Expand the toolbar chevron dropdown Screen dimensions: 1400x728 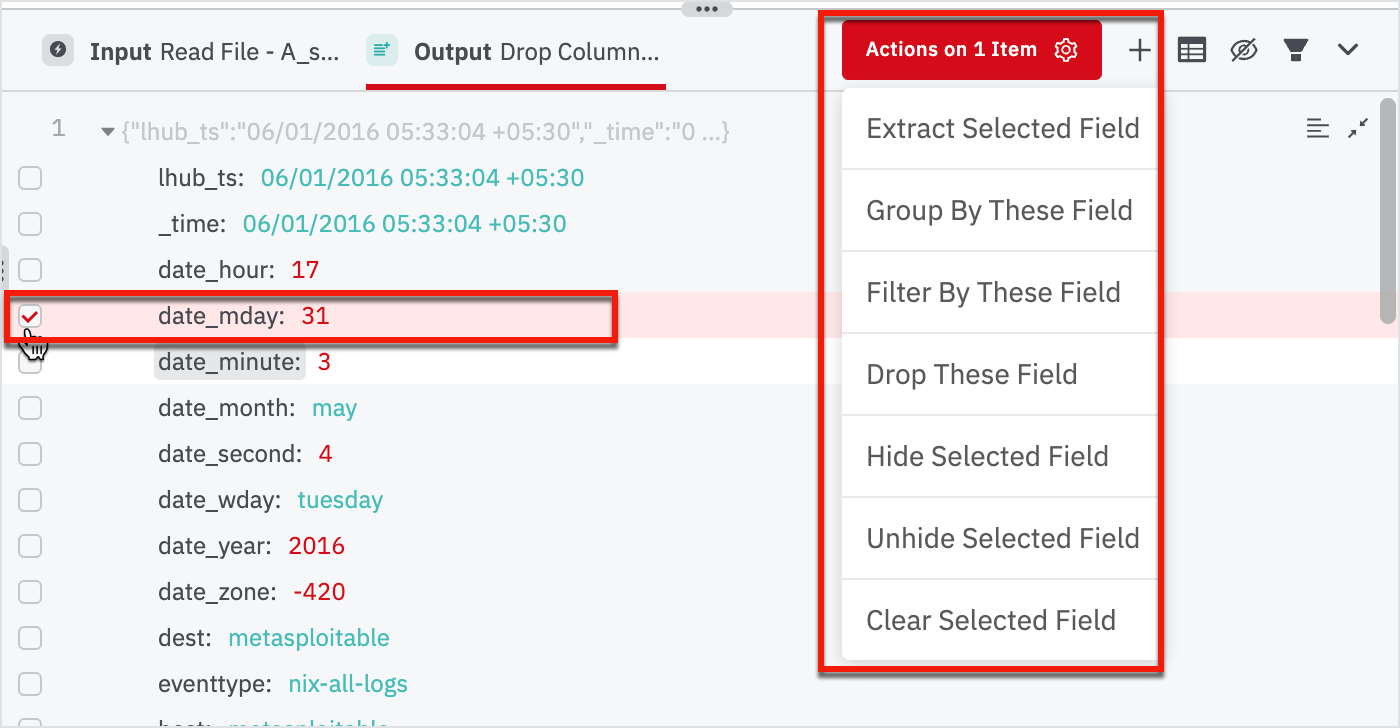click(1348, 50)
